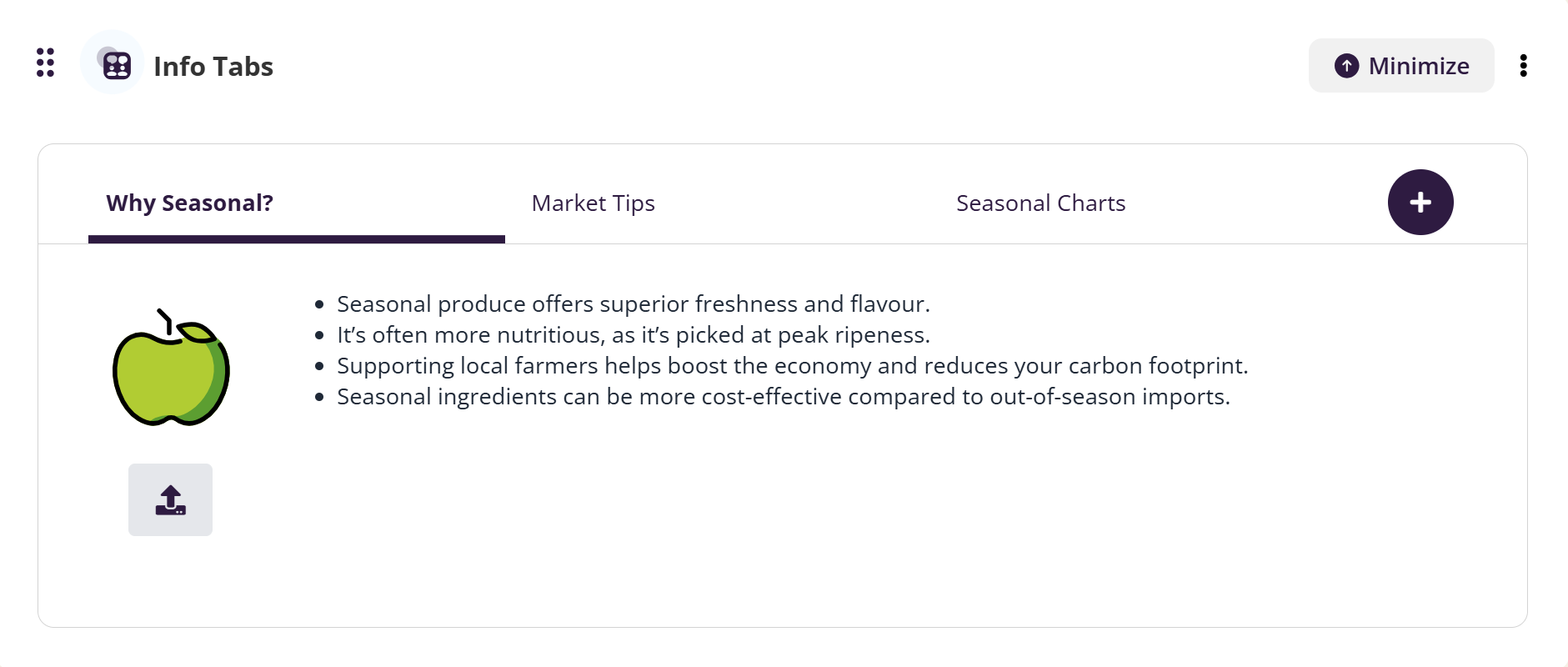The width and height of the screenshot is (1568, 667).
Task: Click the bullet about superior freshness
Action: [633, 304]
